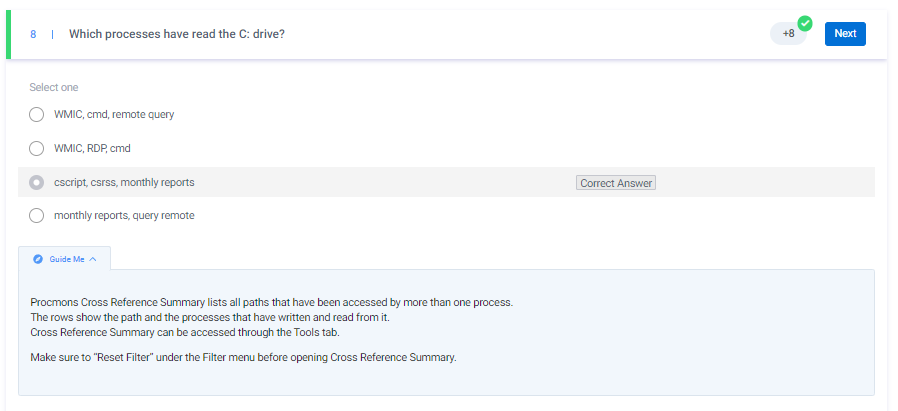This screenshot has height=411, width=898.
Task: Open the Guide Me tab
Action: pos(65,259)
